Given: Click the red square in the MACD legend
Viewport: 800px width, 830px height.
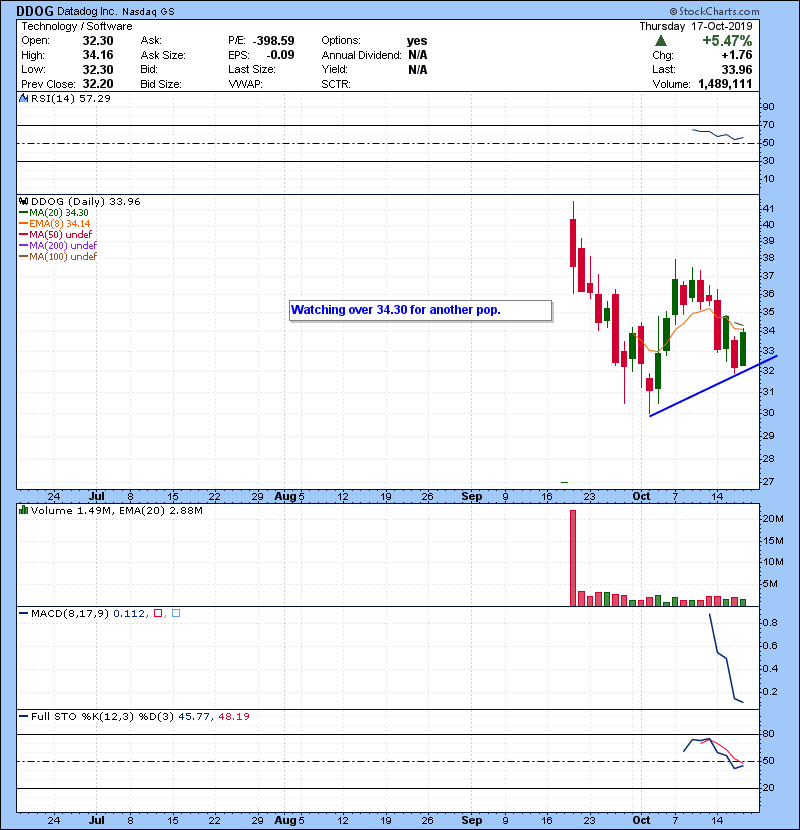Looking at the screenshot, I should point(158,613).
